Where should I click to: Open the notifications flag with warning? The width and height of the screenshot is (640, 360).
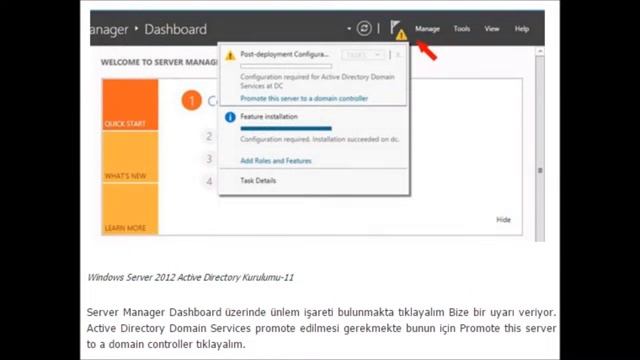tap(398, 30)
